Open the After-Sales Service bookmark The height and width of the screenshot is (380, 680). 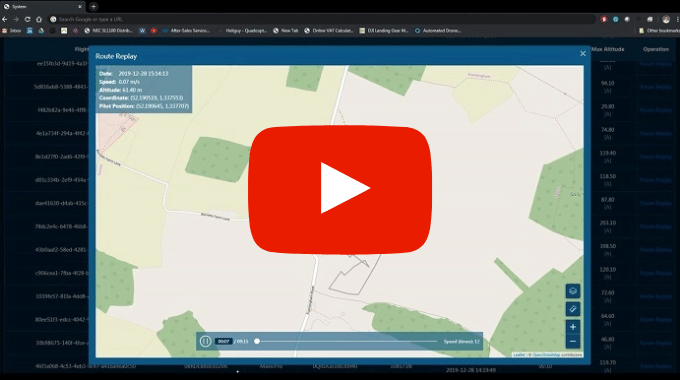tap(186, 31)
